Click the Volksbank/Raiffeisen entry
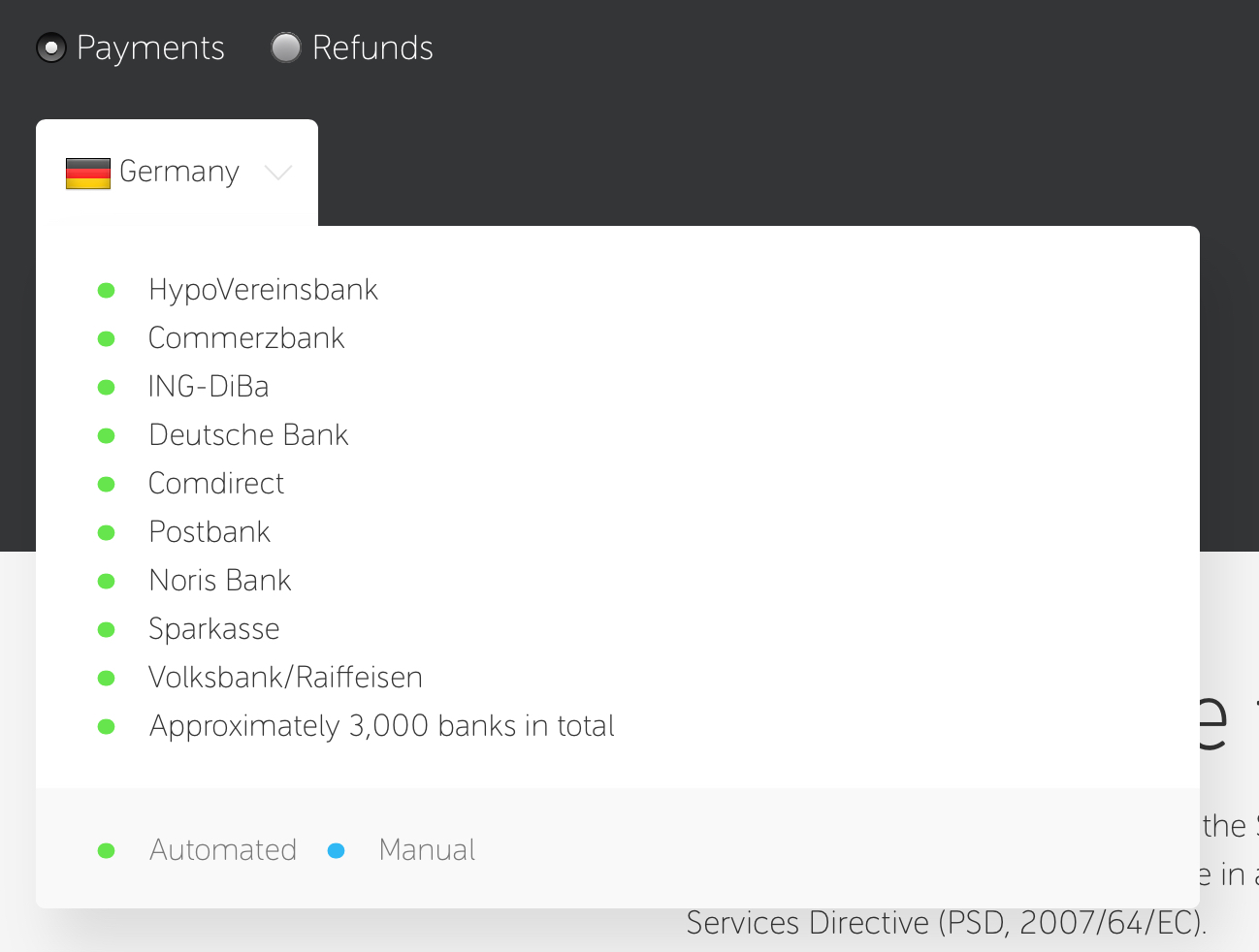This screenshot has height=952, width=1259. [286, 678]
